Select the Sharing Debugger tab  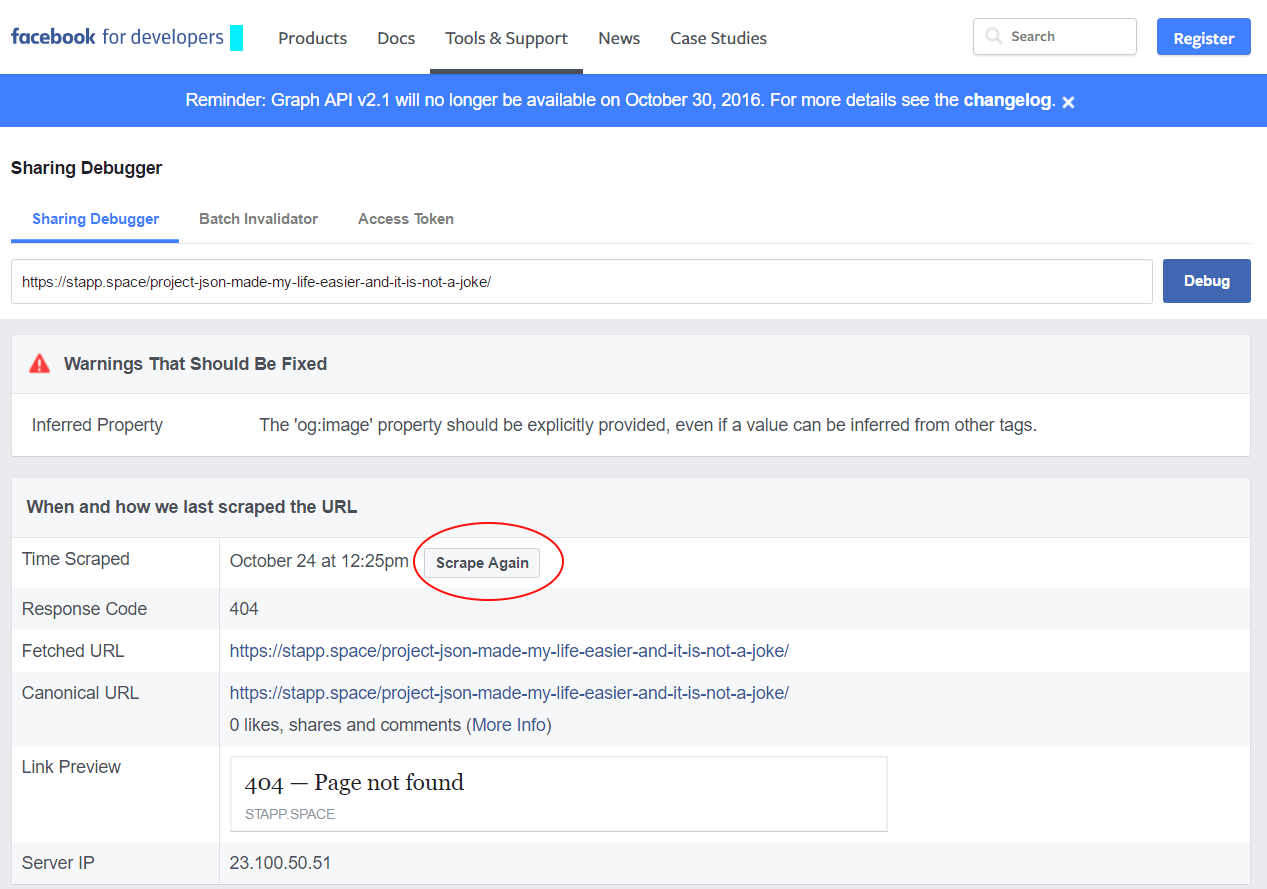95,219
